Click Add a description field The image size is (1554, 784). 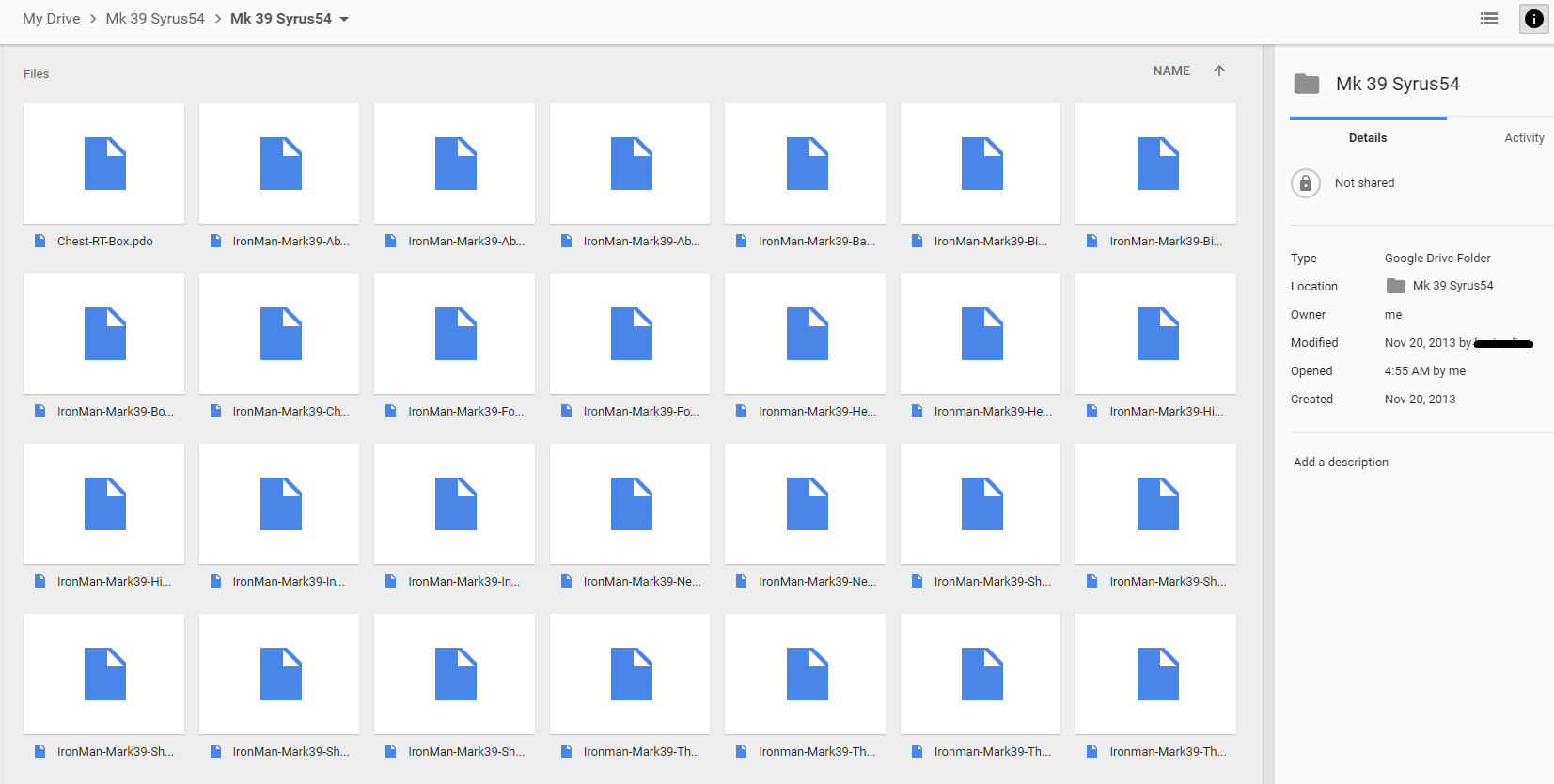click(x=1341, y=463)
